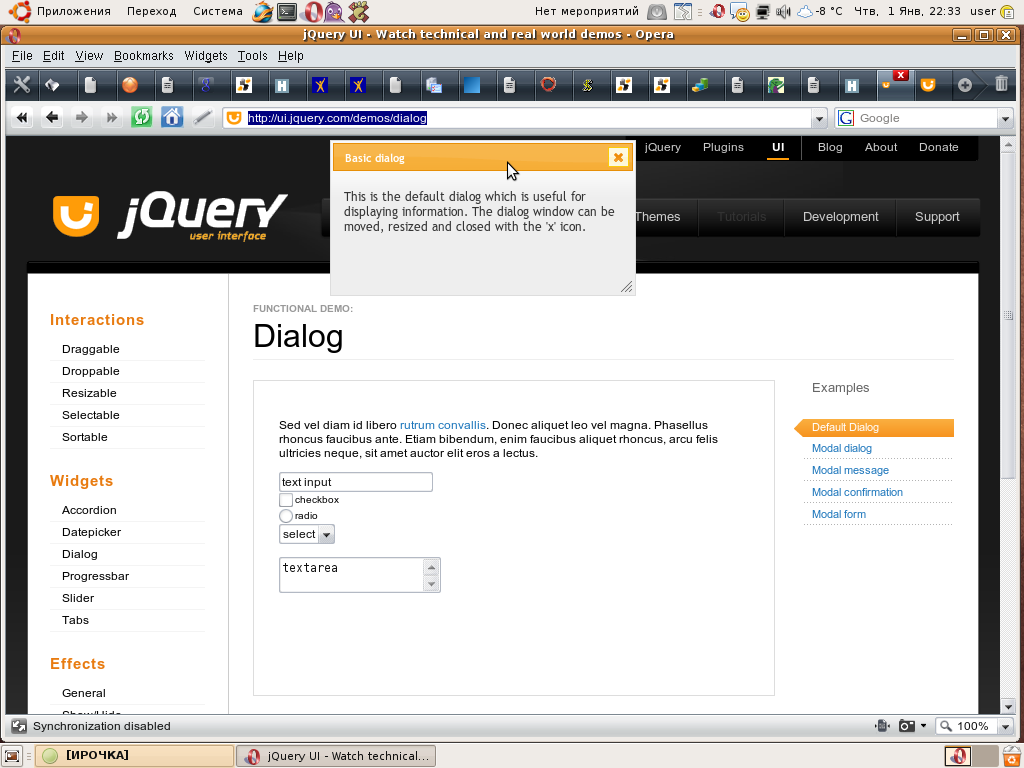Click the camera icon in status bar

tap(906, 726)
